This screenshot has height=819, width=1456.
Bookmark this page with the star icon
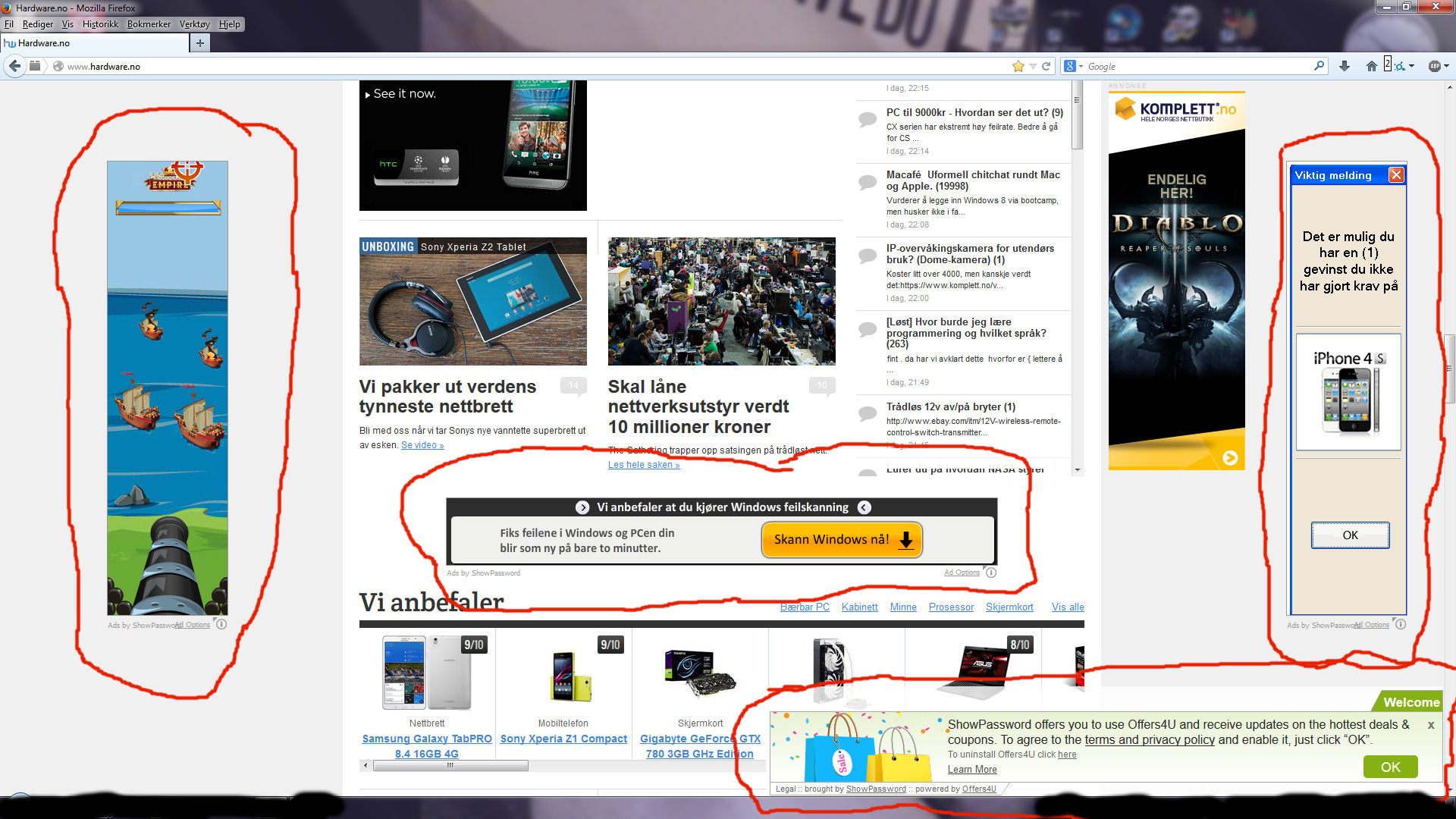click(x=1018, y=66)
